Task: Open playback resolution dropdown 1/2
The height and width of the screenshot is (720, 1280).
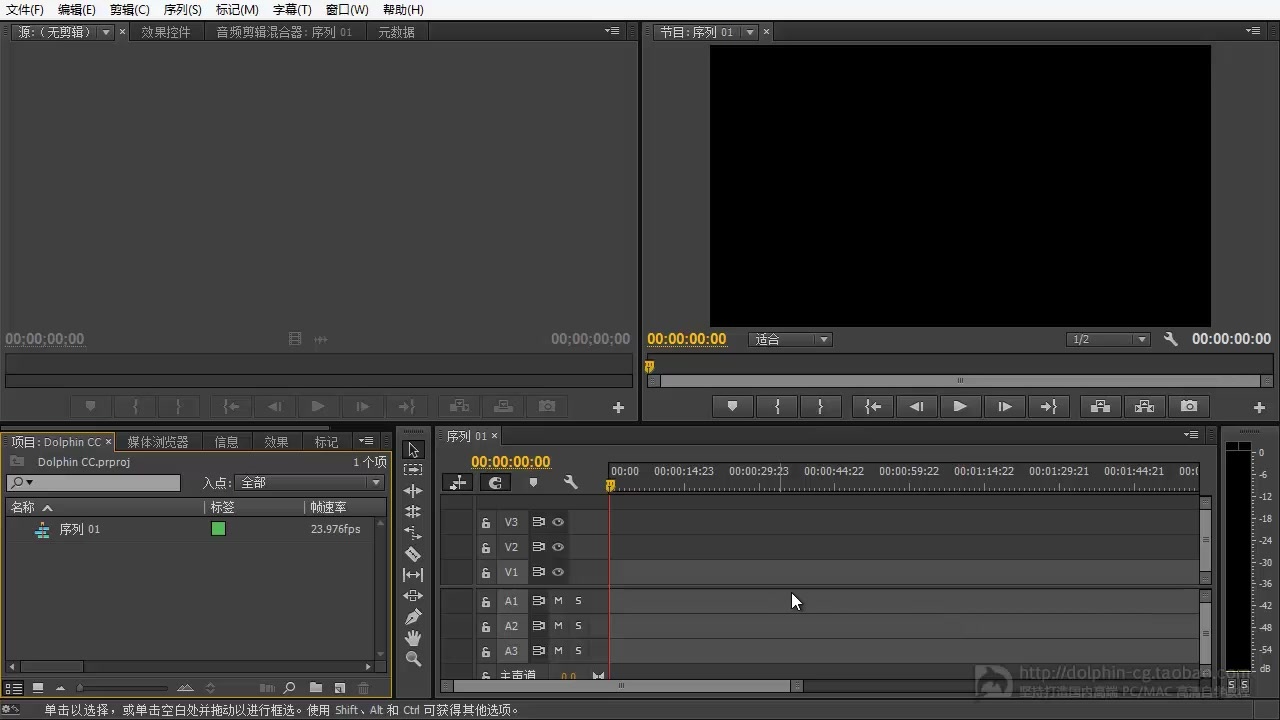Action: (x=1108, y=339)
